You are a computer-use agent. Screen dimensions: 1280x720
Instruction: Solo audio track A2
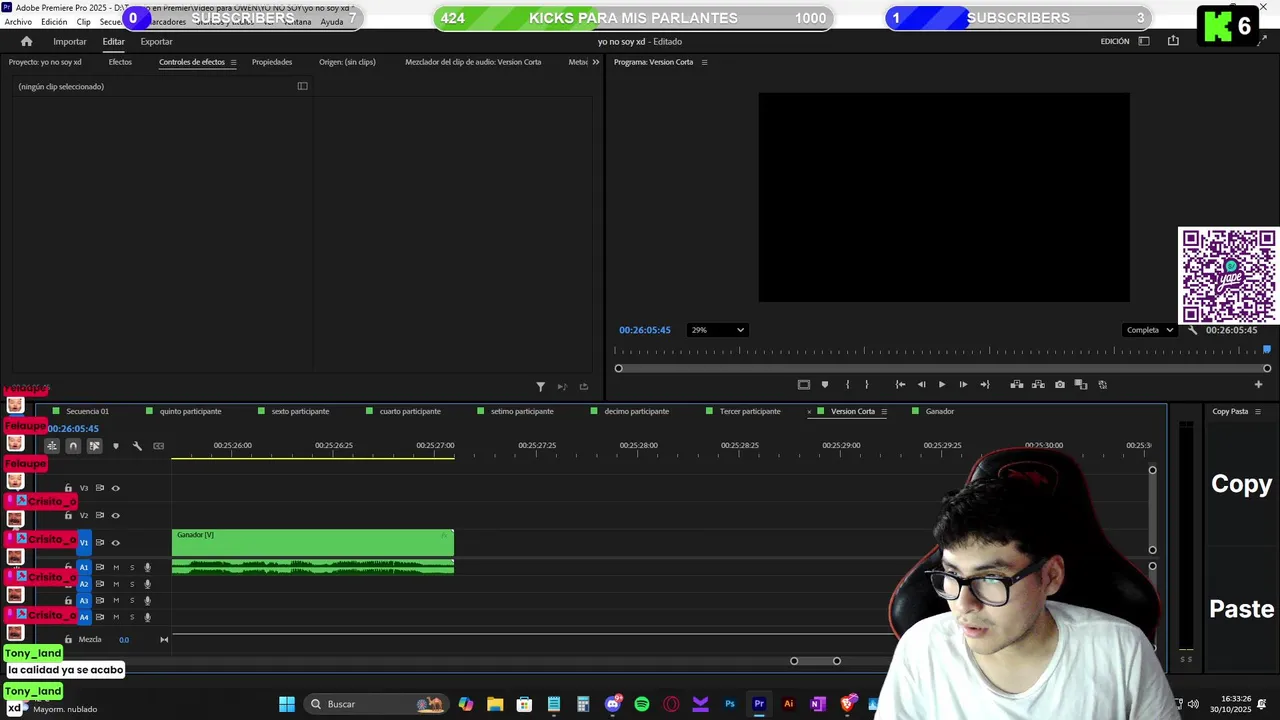(x=132, y=584)
